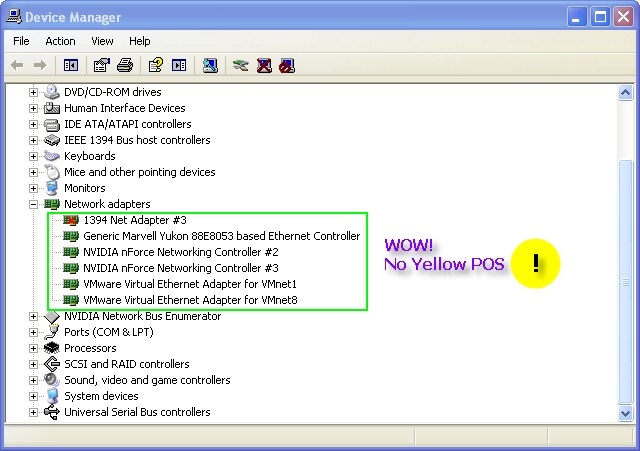Click the Print toolbar icon
The height and width of the screenshot is (451, 640).
pyautogui.click(x=125, y=65)
